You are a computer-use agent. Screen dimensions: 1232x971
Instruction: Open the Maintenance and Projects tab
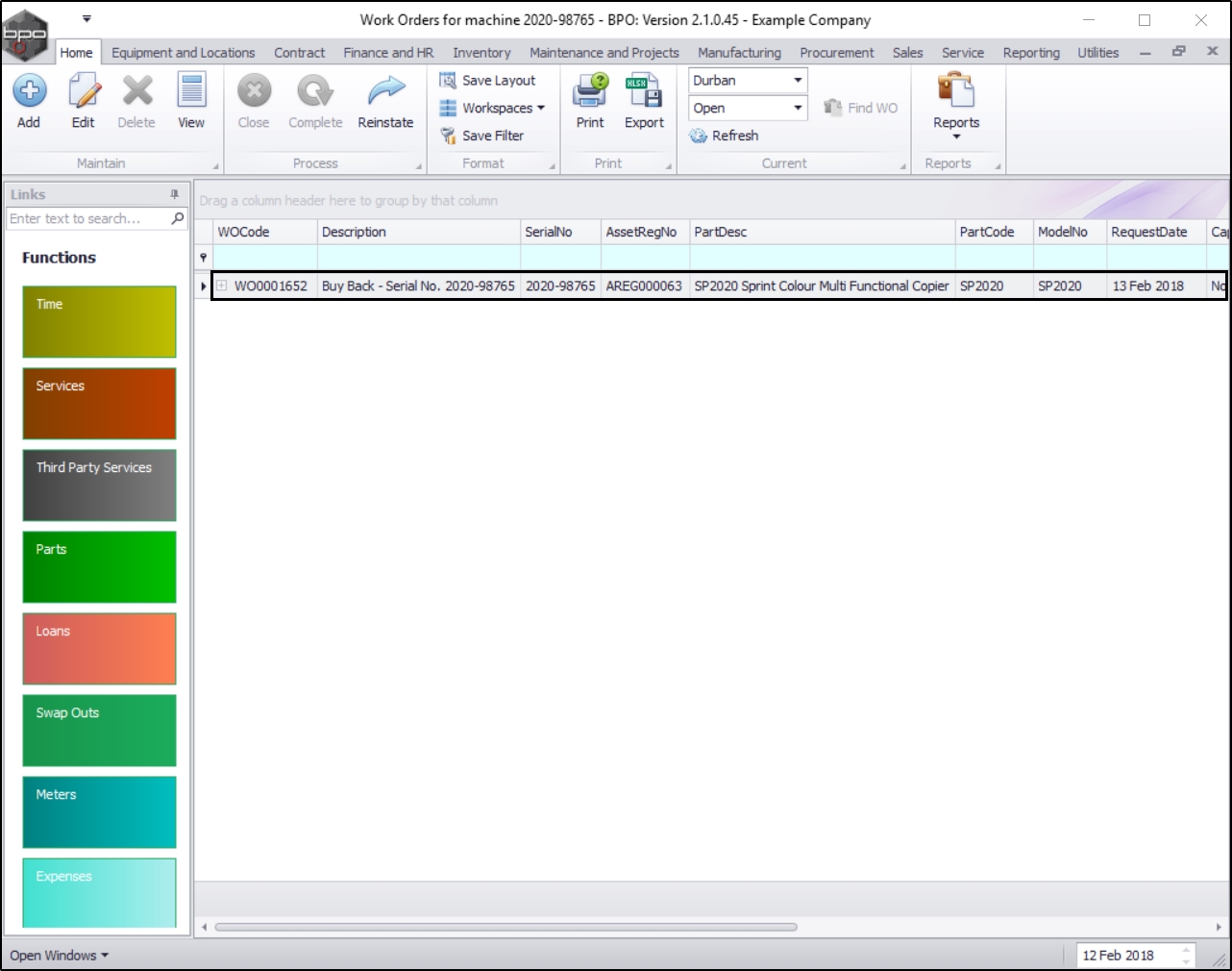pyautogui.click(x=604, y=53)
